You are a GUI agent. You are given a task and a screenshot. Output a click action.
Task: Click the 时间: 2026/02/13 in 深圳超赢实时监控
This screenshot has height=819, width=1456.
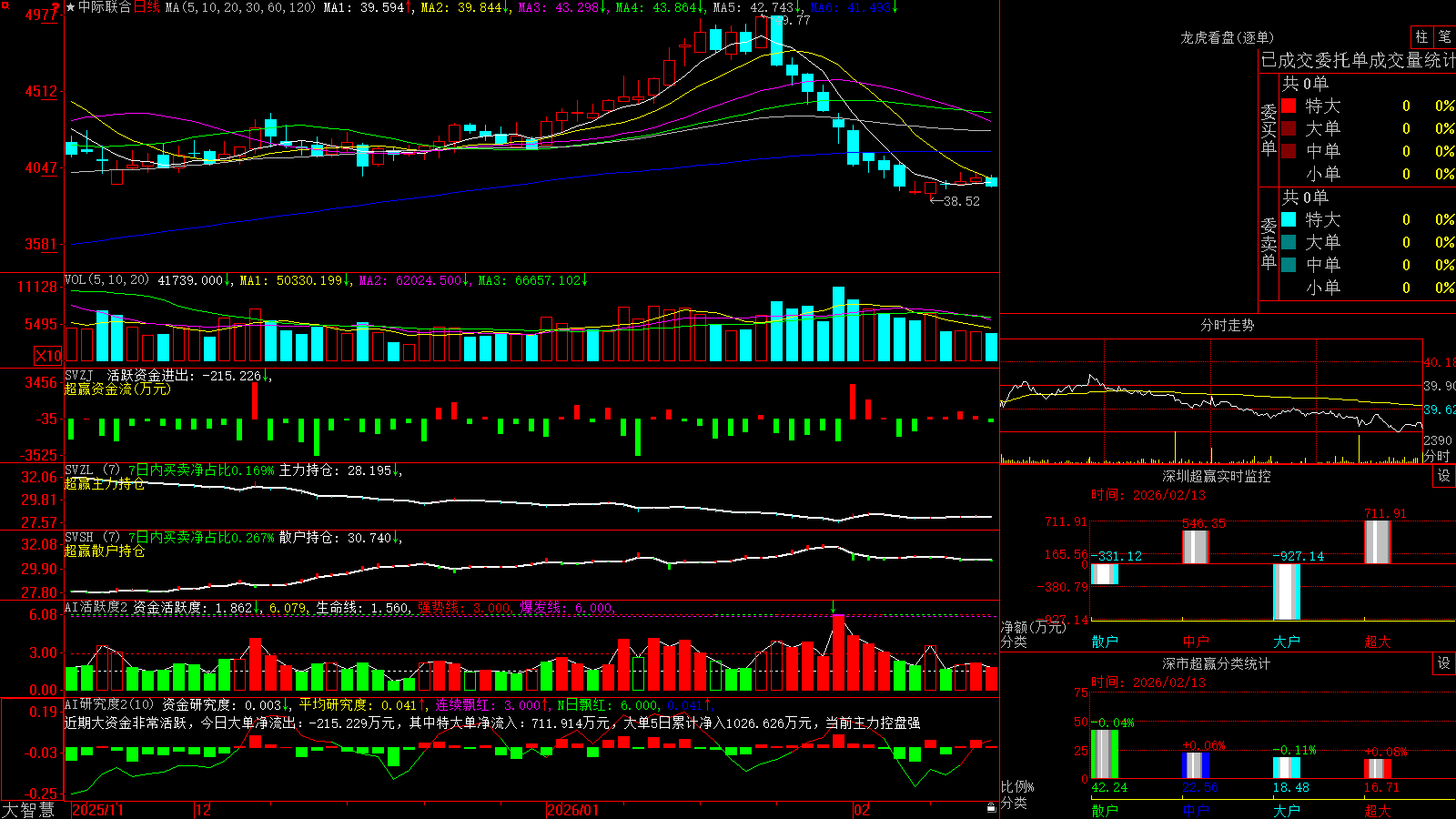(1148, 495)
